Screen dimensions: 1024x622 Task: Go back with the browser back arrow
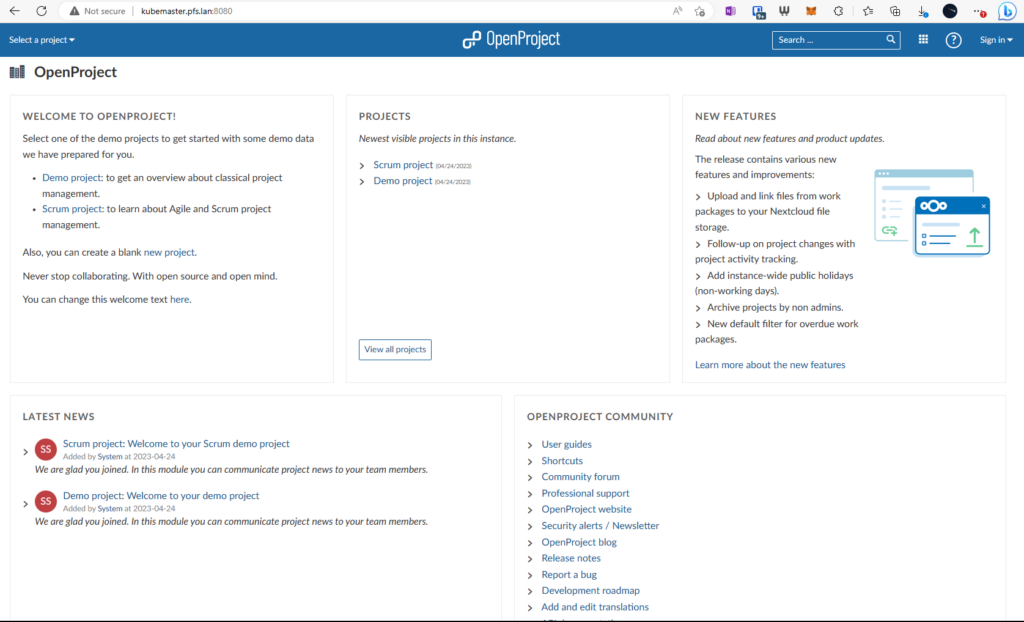[x=14, y=11]
